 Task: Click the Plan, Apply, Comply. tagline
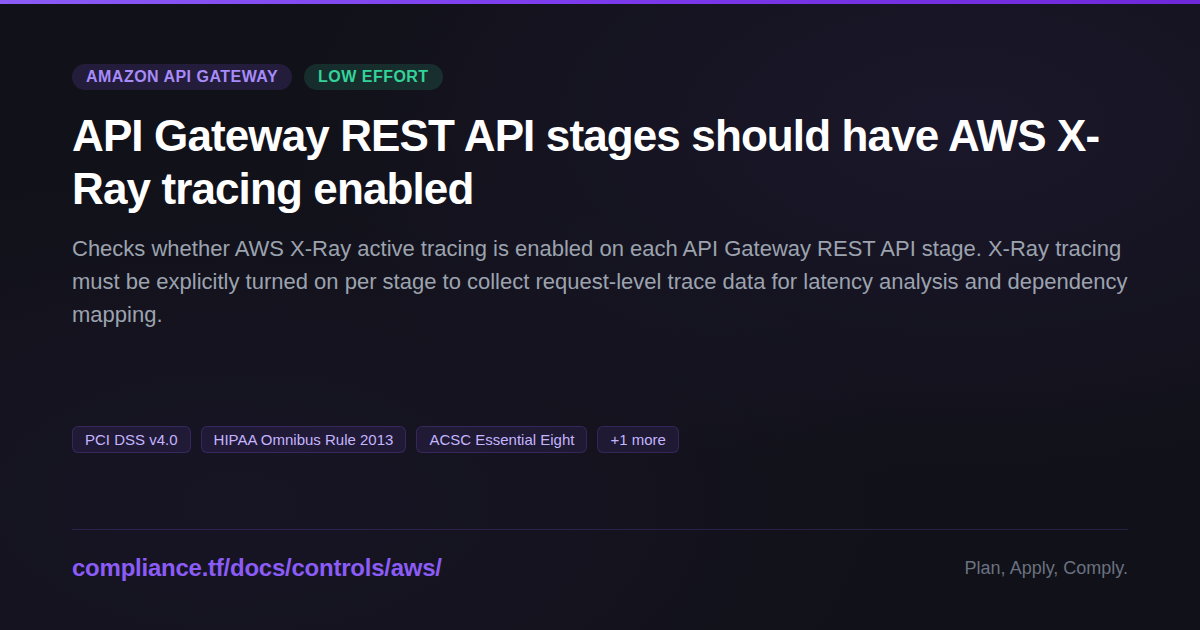[1046, 568]
